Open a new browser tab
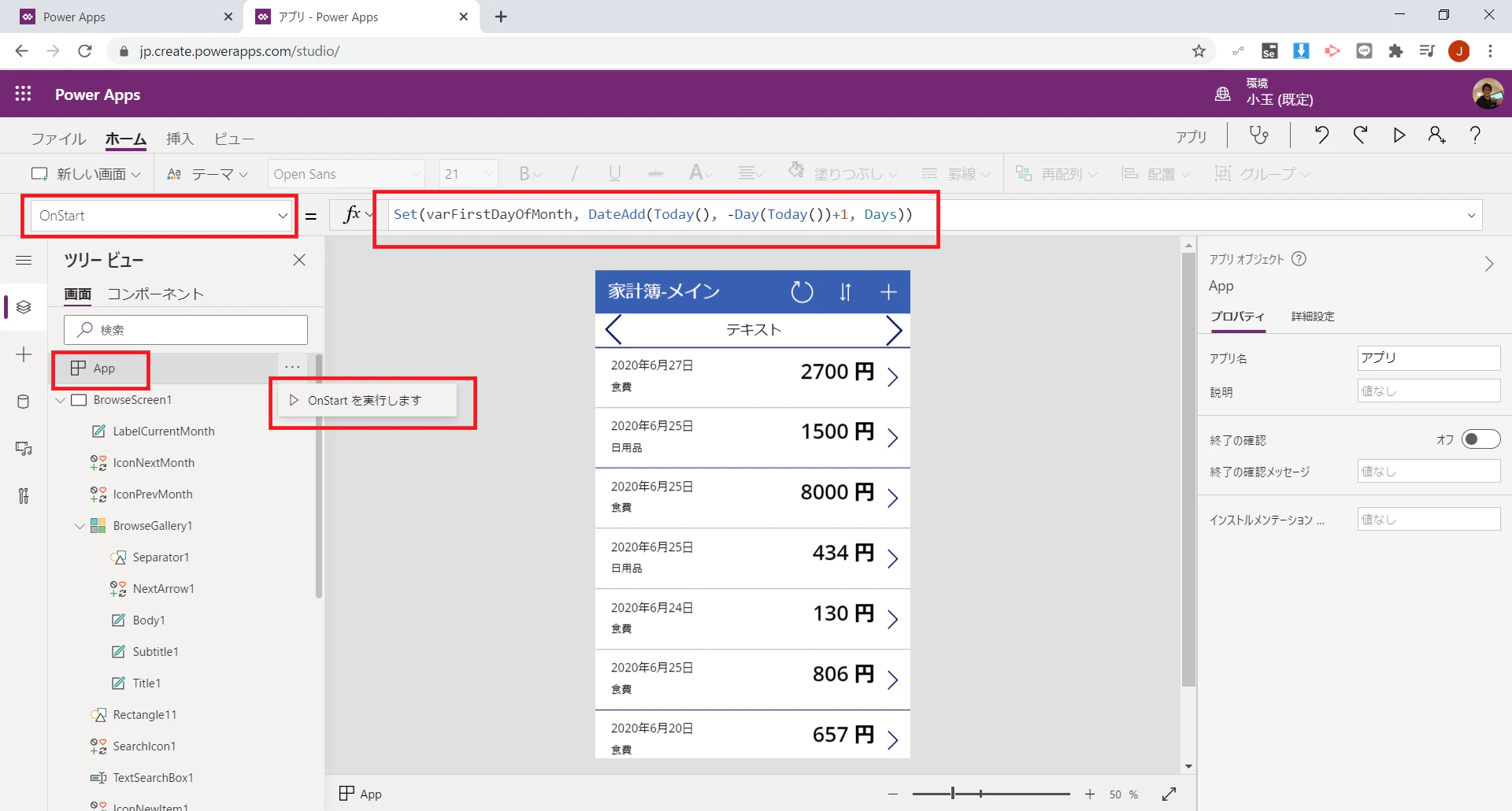The image size is (1512, 811). 501,17
